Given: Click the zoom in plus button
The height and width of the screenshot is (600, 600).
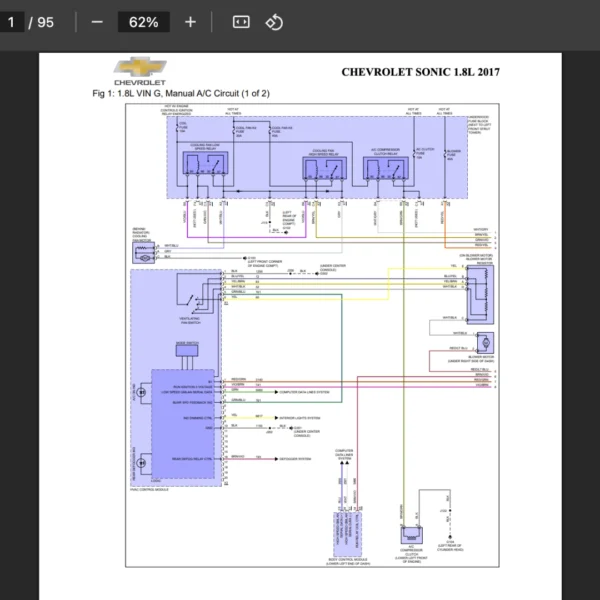Looking at the screenshot, I should 191,22.
